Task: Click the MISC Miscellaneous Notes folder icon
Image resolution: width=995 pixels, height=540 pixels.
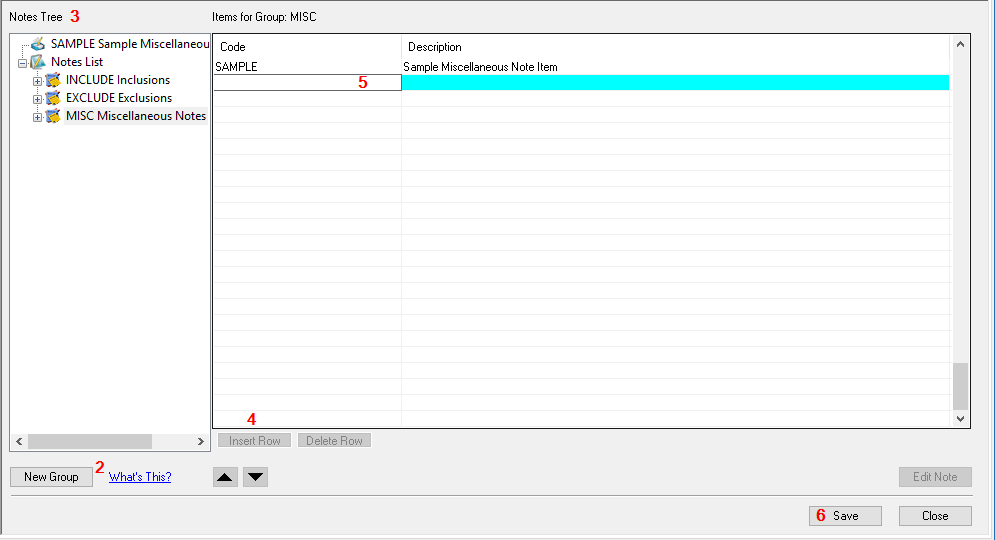Action: point(53,116)
